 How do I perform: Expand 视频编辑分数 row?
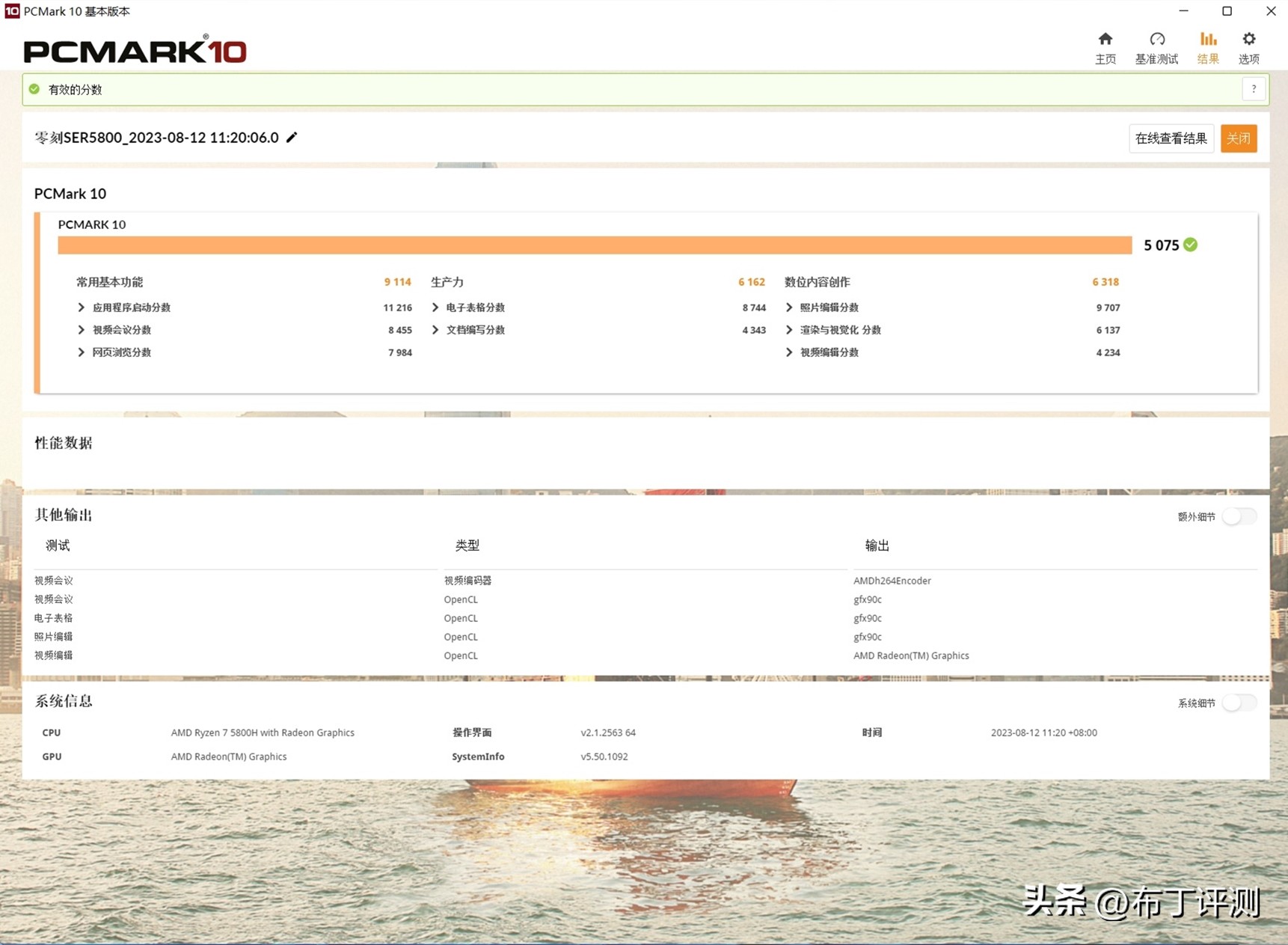click(x=789, y=352)
